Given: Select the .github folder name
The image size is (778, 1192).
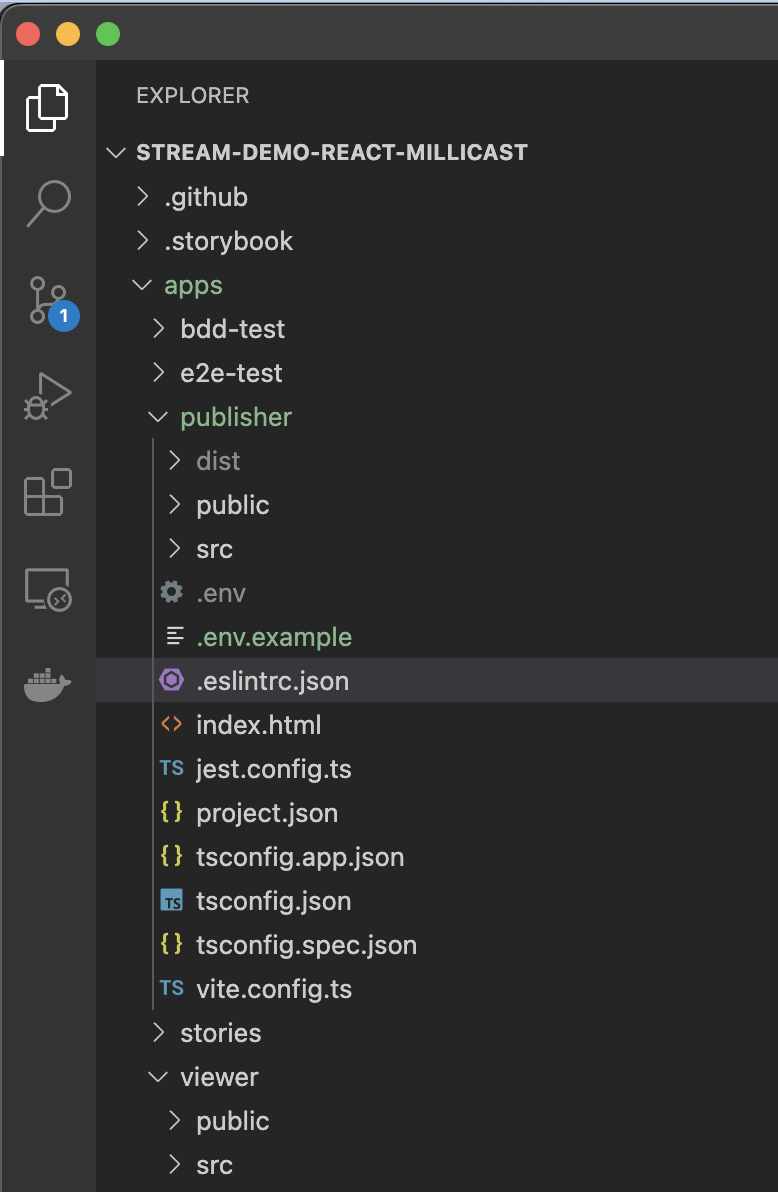Looking at the screenshot, I should pos(206,198).
